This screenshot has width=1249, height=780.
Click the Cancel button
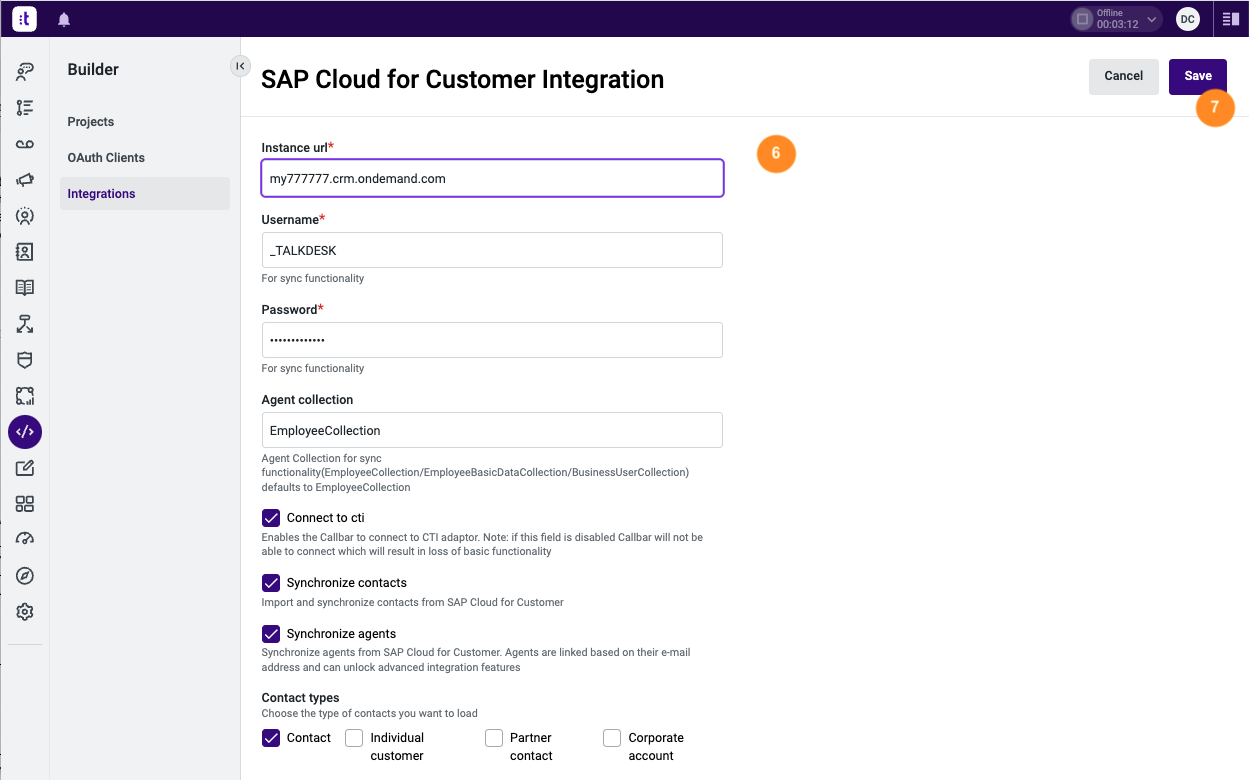tap(1124, 77)
